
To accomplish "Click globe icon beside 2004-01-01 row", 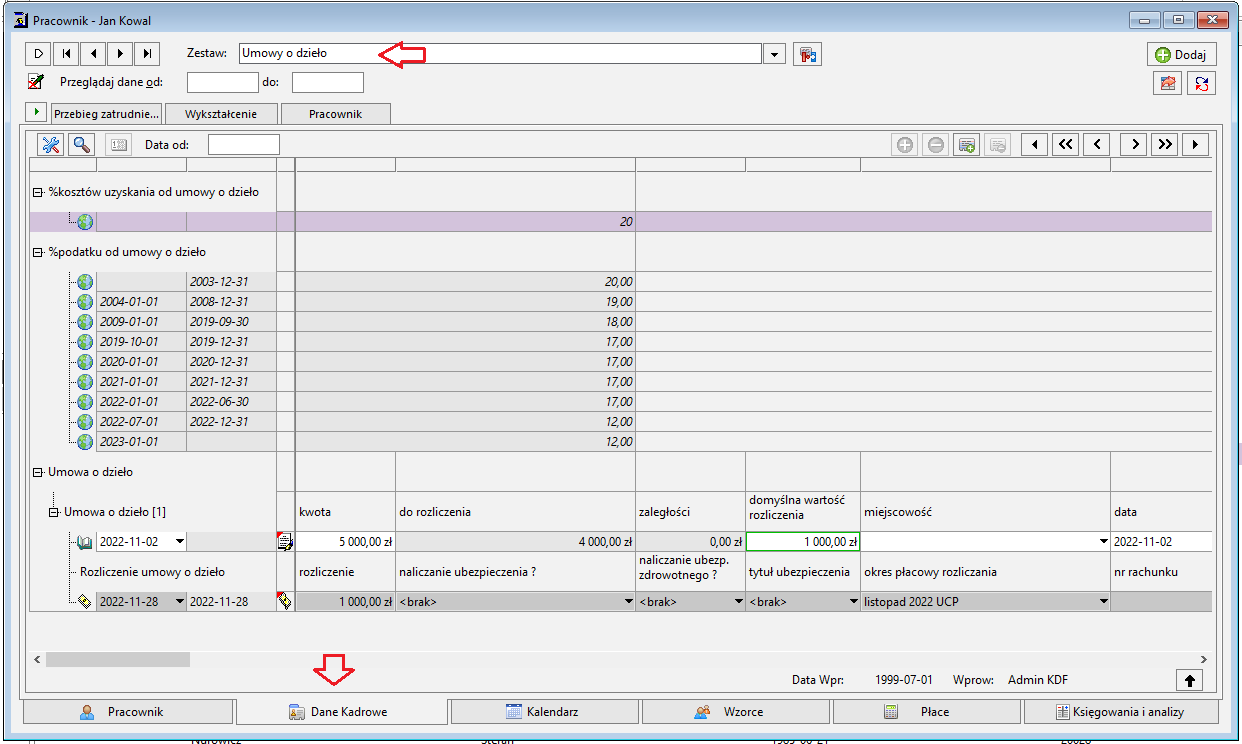I will [x=85, y=302].
